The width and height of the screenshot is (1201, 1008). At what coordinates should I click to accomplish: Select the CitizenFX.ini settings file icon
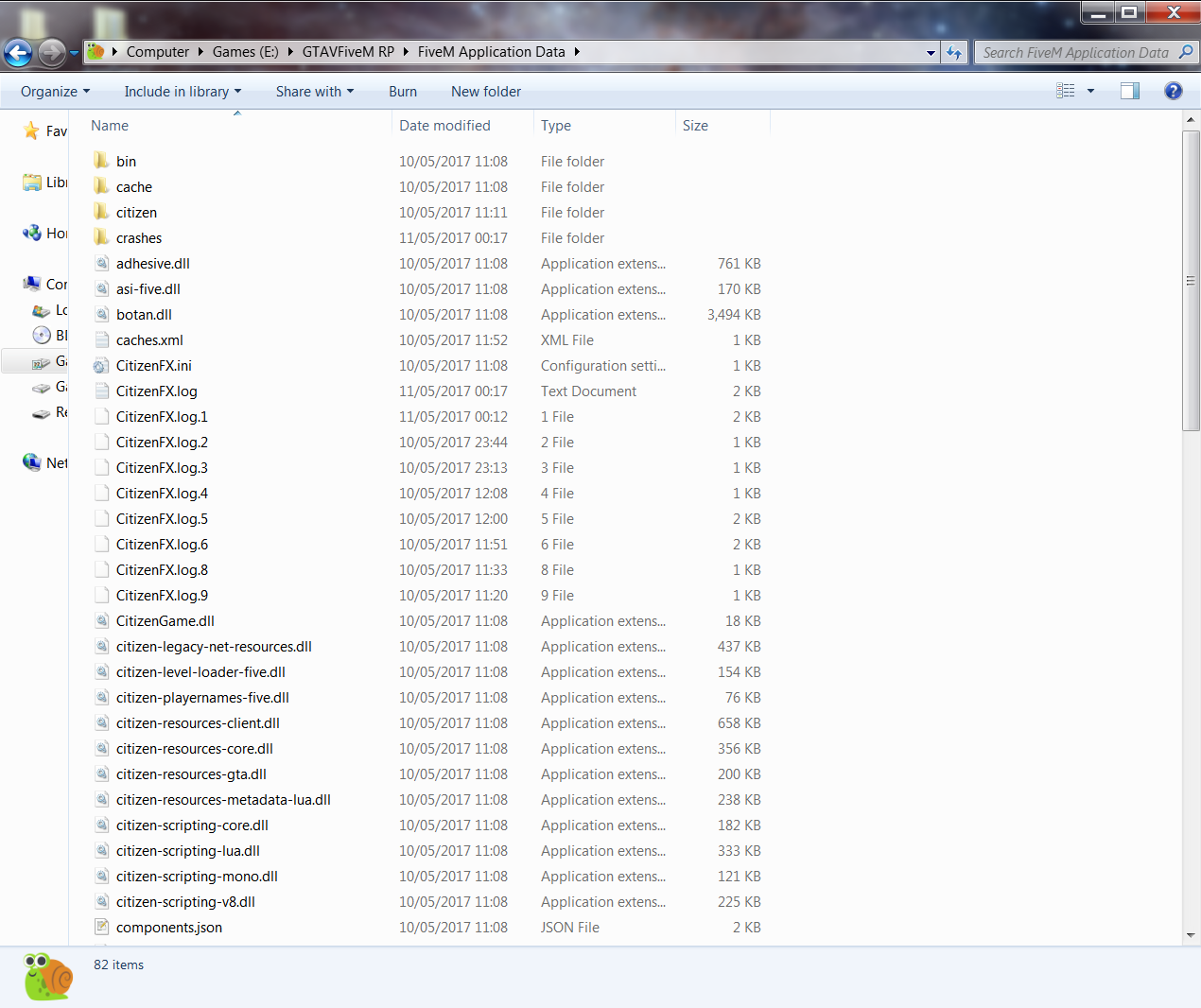(x=101, y=365)
